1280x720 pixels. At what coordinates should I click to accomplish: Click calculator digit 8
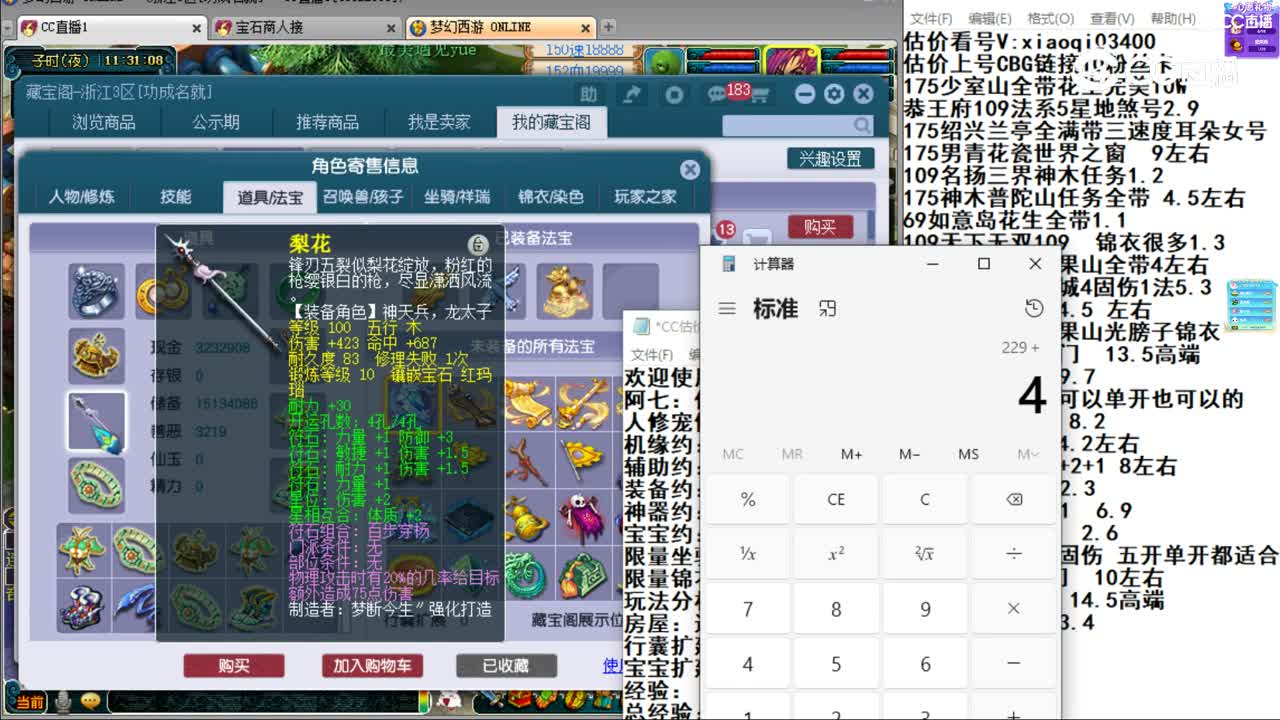pos(836,608)
